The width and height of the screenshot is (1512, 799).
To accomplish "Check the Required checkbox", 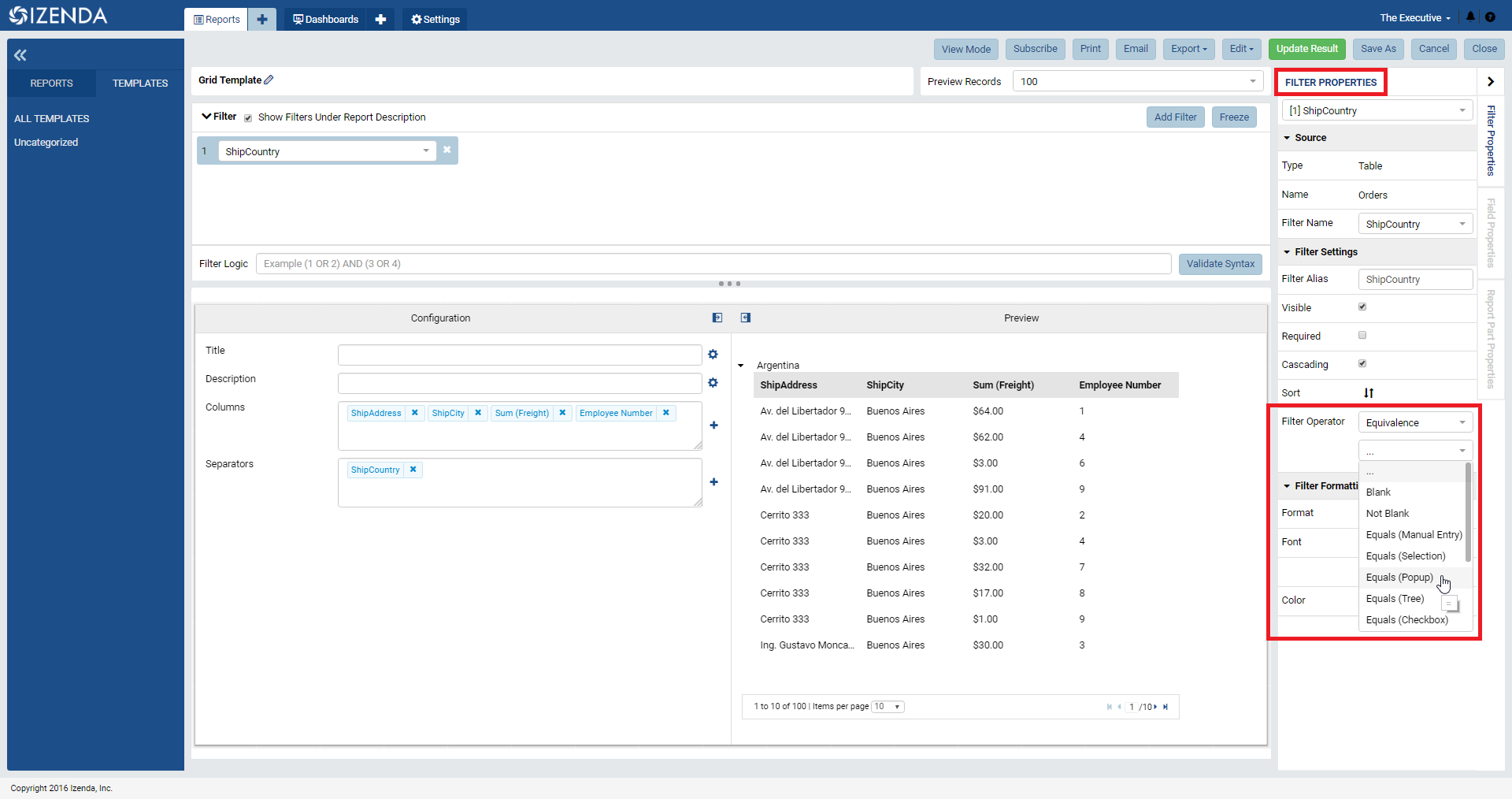I will [x=1362, y=336].
